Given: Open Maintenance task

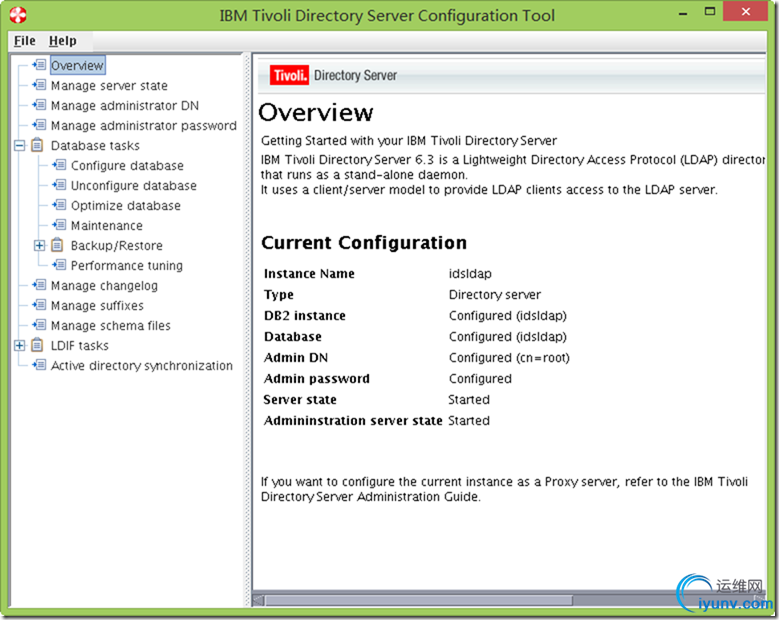Looking at the screenshot, I should click(x=107, y=226).
